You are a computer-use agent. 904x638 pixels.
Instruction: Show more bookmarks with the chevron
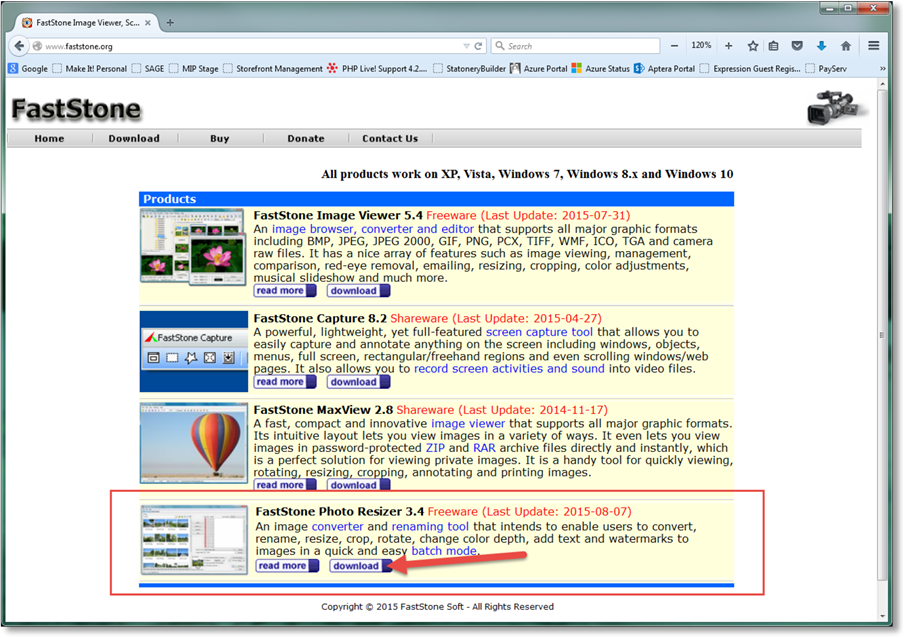pos(882,69)
